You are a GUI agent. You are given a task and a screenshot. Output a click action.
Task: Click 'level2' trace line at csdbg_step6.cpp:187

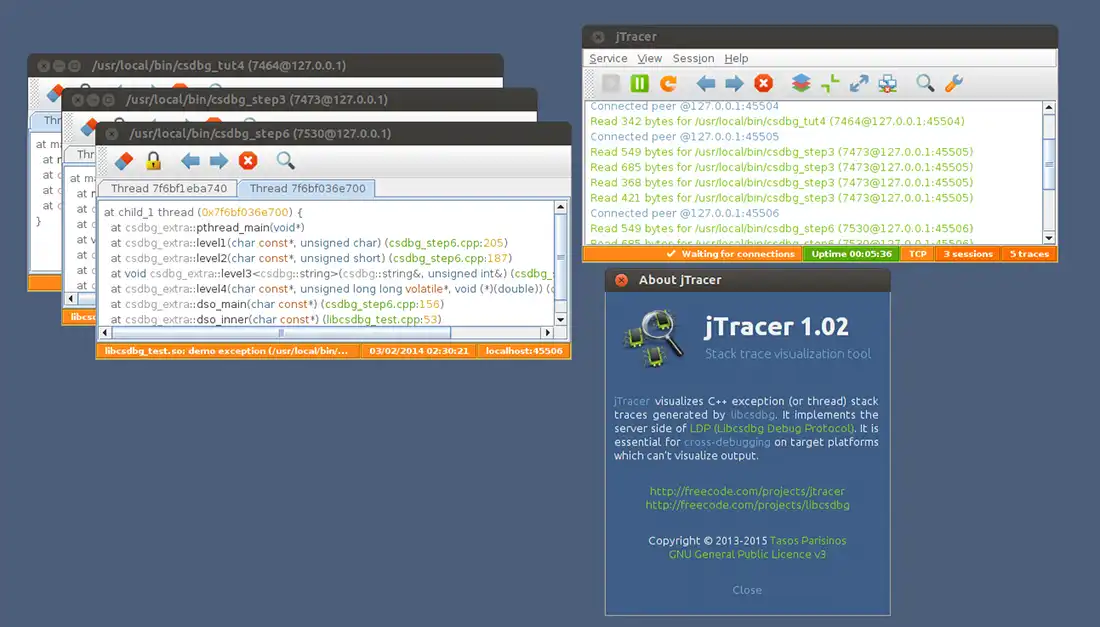(311, 258)
